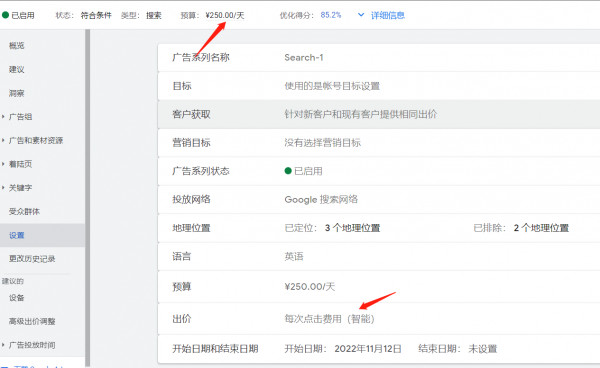
Task: Expand the 广告投放时间 arrow
Action: click(x=3, y=345)
